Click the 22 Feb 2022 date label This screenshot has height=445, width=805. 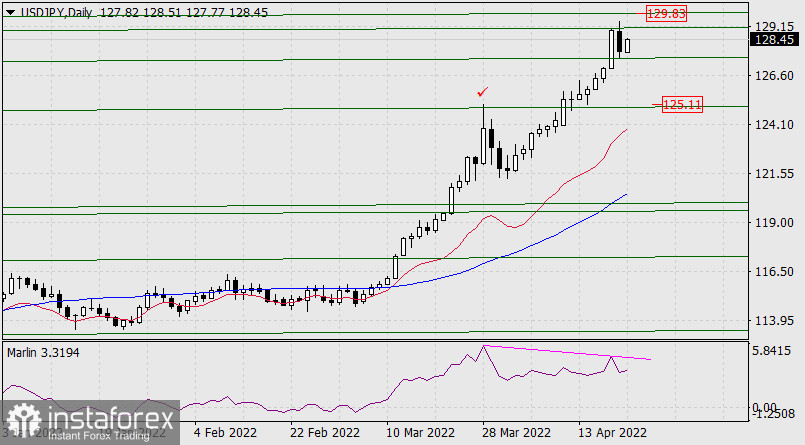point(324,433)
